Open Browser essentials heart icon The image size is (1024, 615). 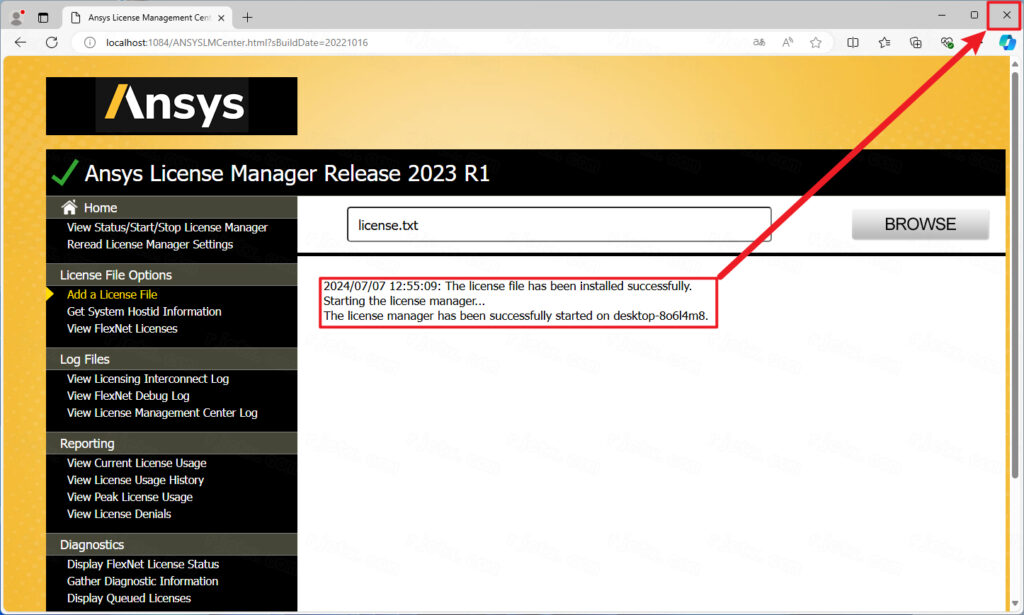947,42
